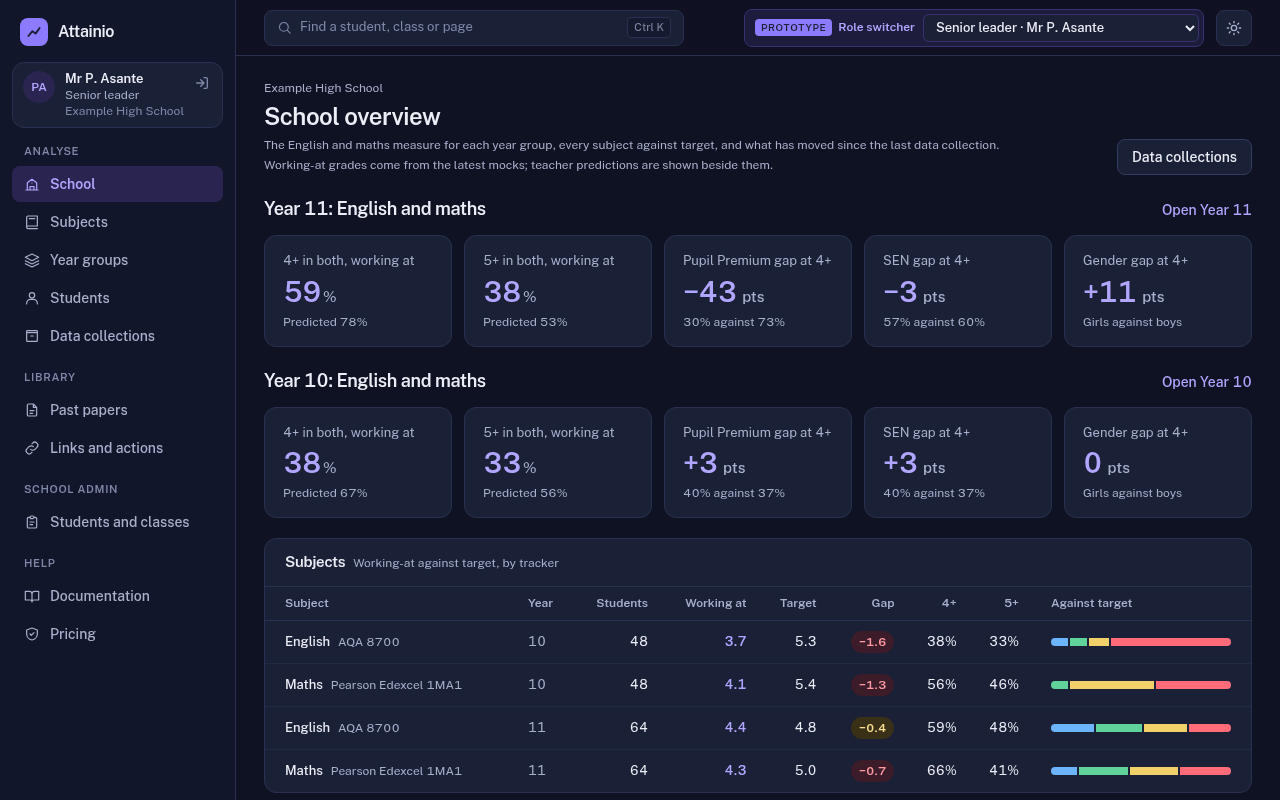Click the PA avatar circle
This screenshot has height=800, width=1280.
point(39,87)
